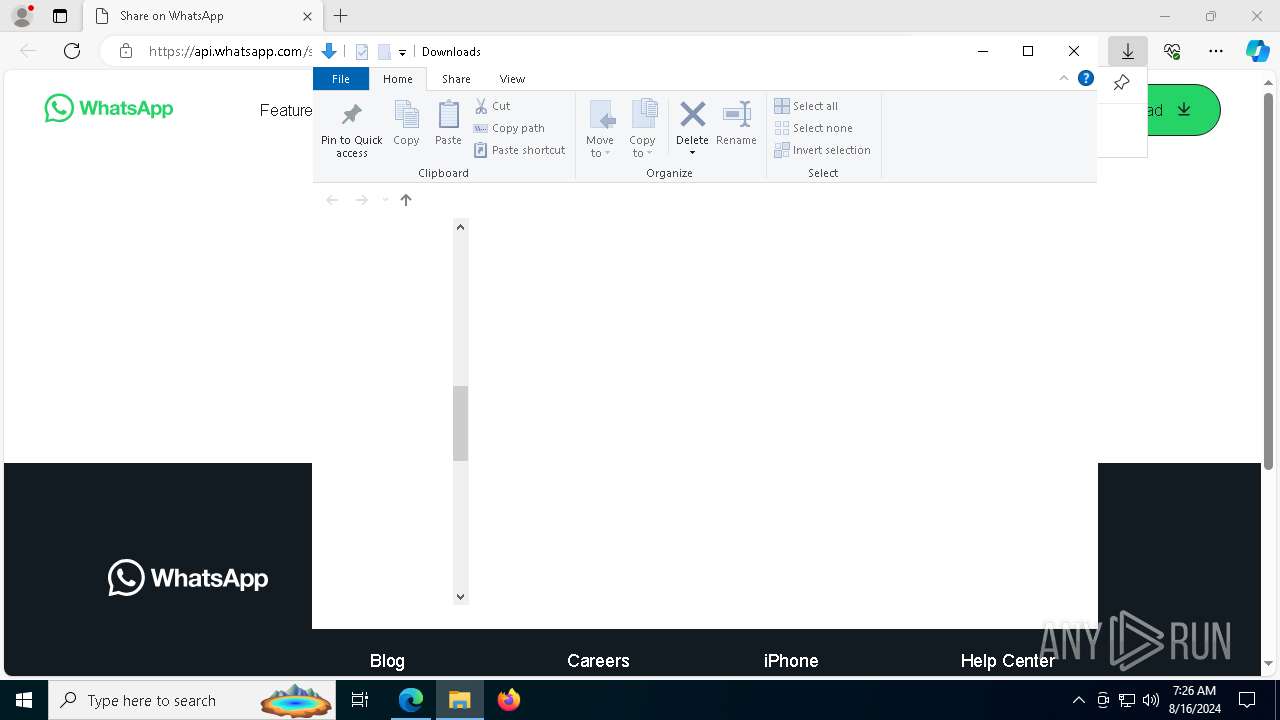The width and height of the screenshot is (1280, 720).
Task: Close the Share on WhatsApp tab
Action: (x=307, y=16)
